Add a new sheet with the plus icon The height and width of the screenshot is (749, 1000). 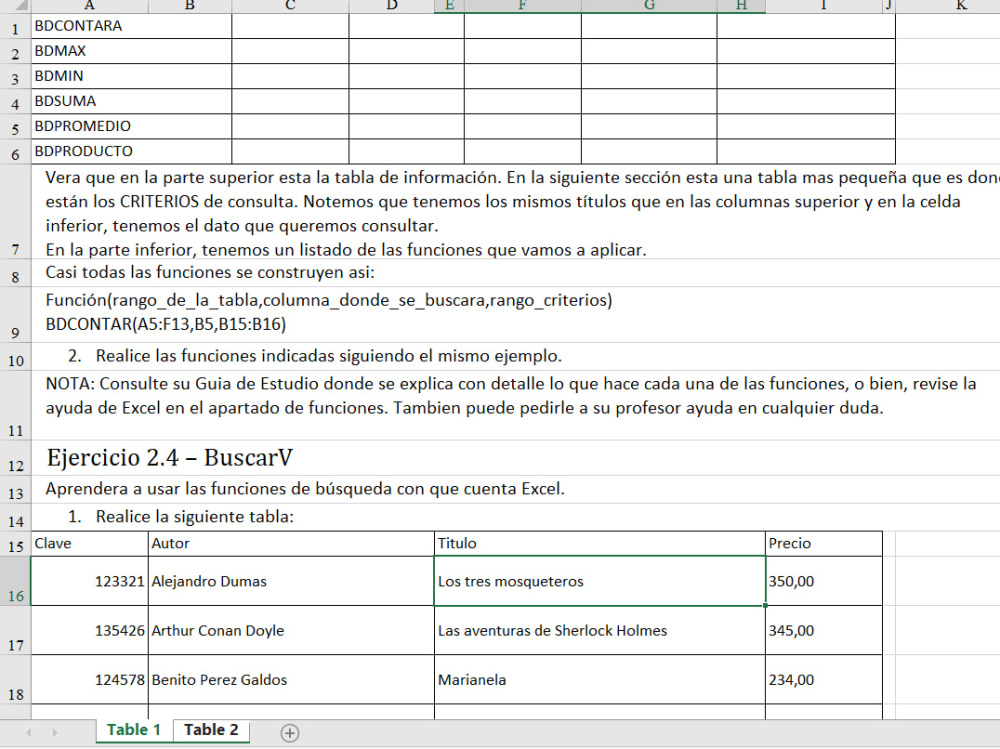pyautogui.click(x=290, y=732)
